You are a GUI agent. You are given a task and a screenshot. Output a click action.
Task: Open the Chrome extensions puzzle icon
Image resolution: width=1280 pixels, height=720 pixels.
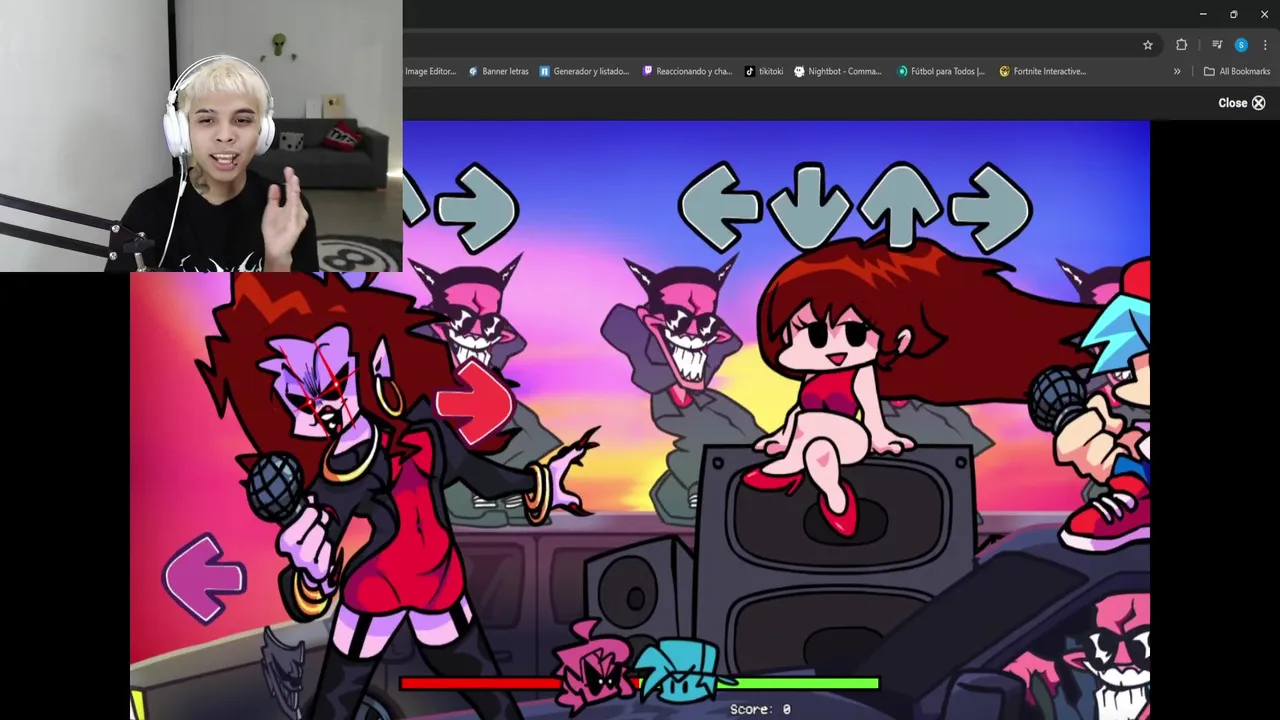[x=1181, y=45]
